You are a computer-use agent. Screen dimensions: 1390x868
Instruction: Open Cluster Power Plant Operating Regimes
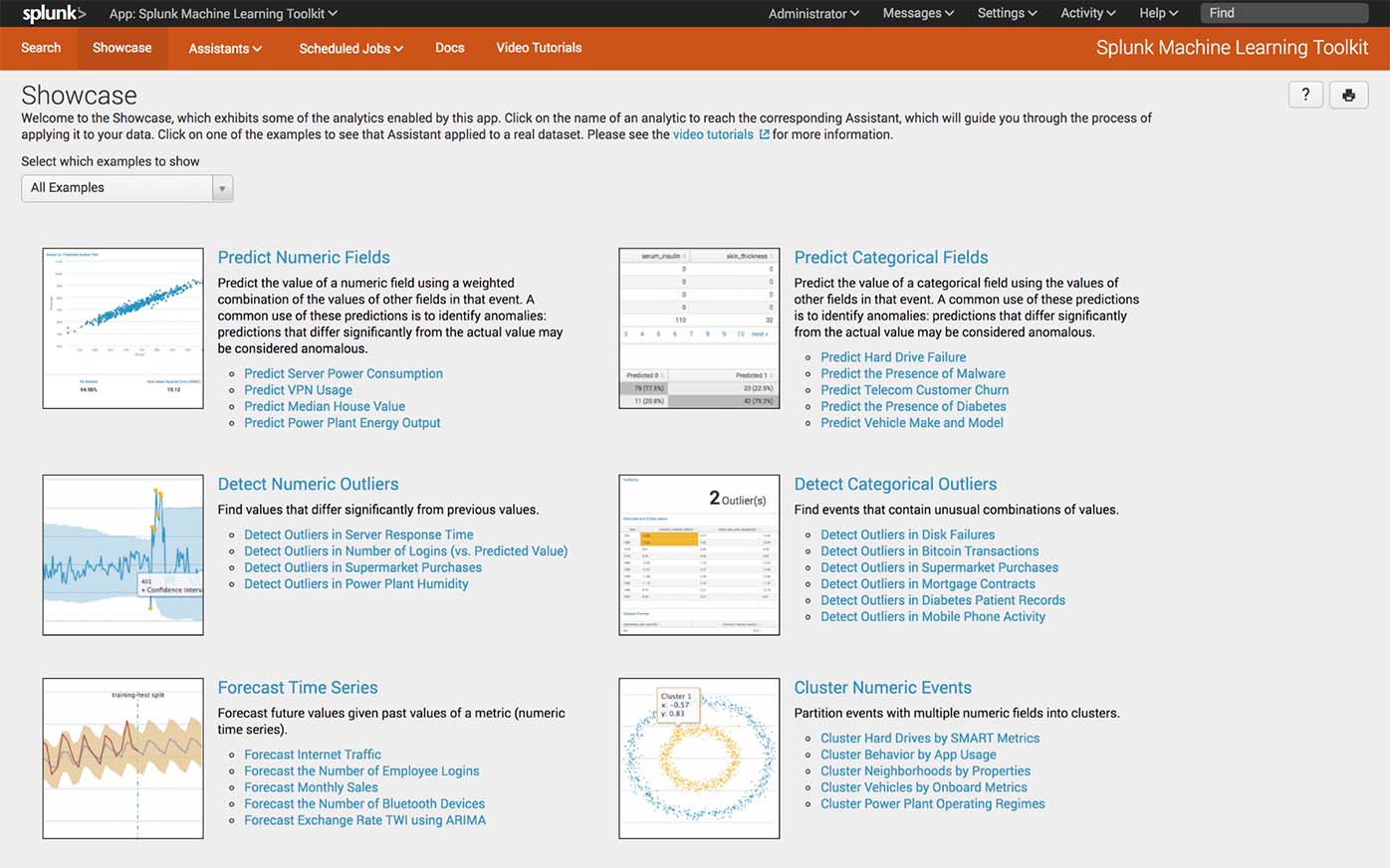pyautogui.click(x=933, y=804)
